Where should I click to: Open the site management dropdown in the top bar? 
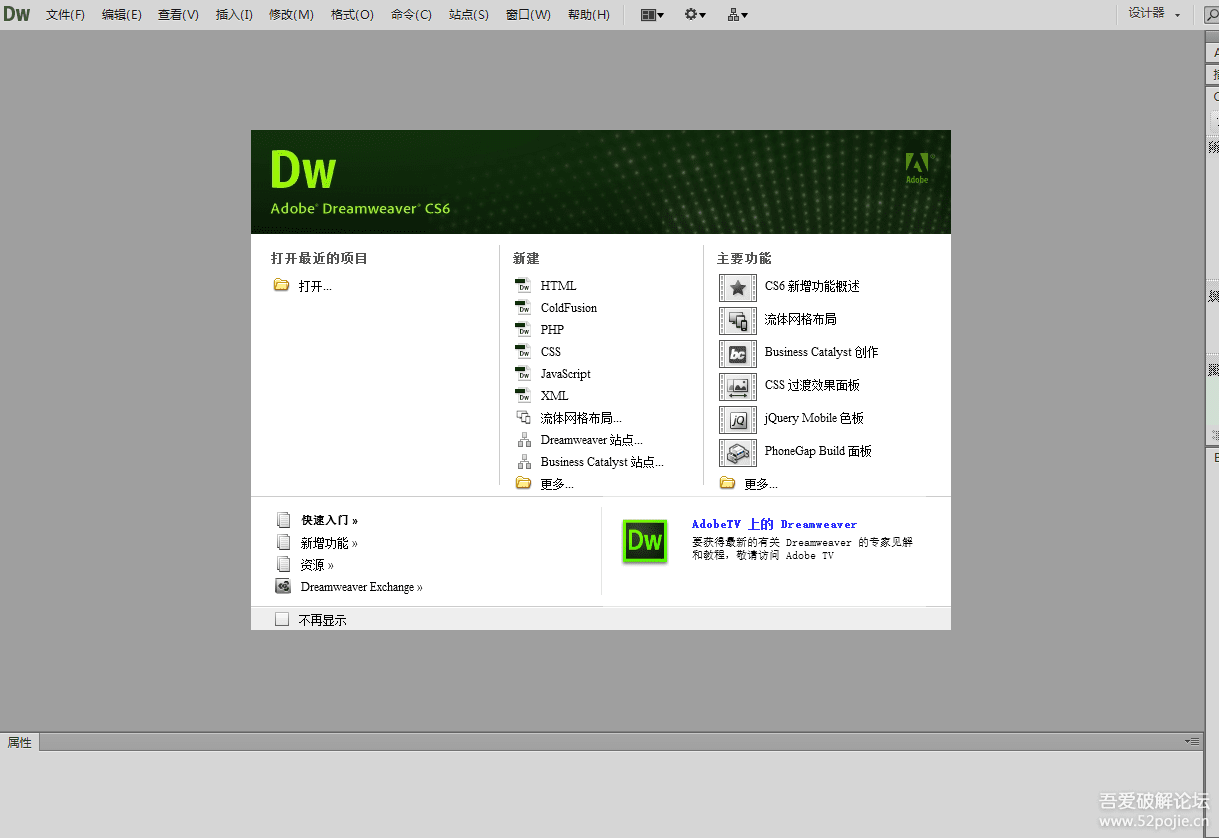click(738, 15)
